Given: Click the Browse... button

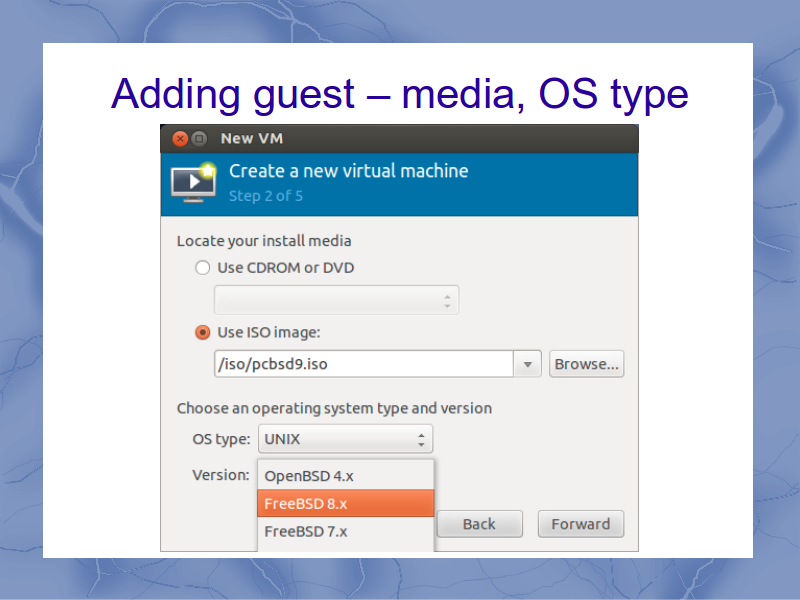Looking at the screenshot, I should pyautogui.click(x=586, y=364).
